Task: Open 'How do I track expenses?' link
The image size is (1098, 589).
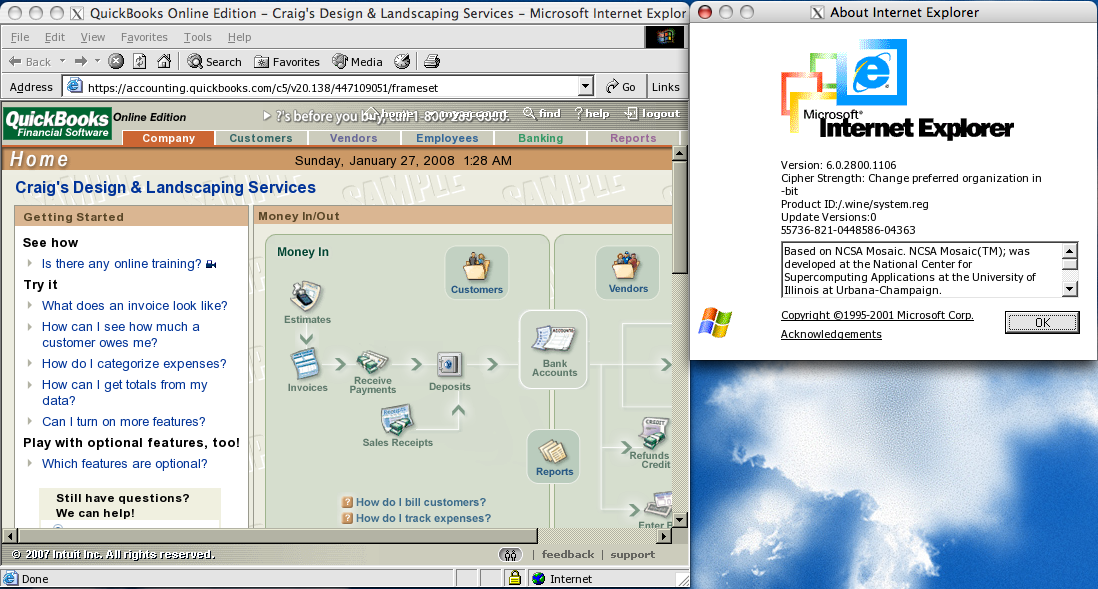Action: coord(424,518)
